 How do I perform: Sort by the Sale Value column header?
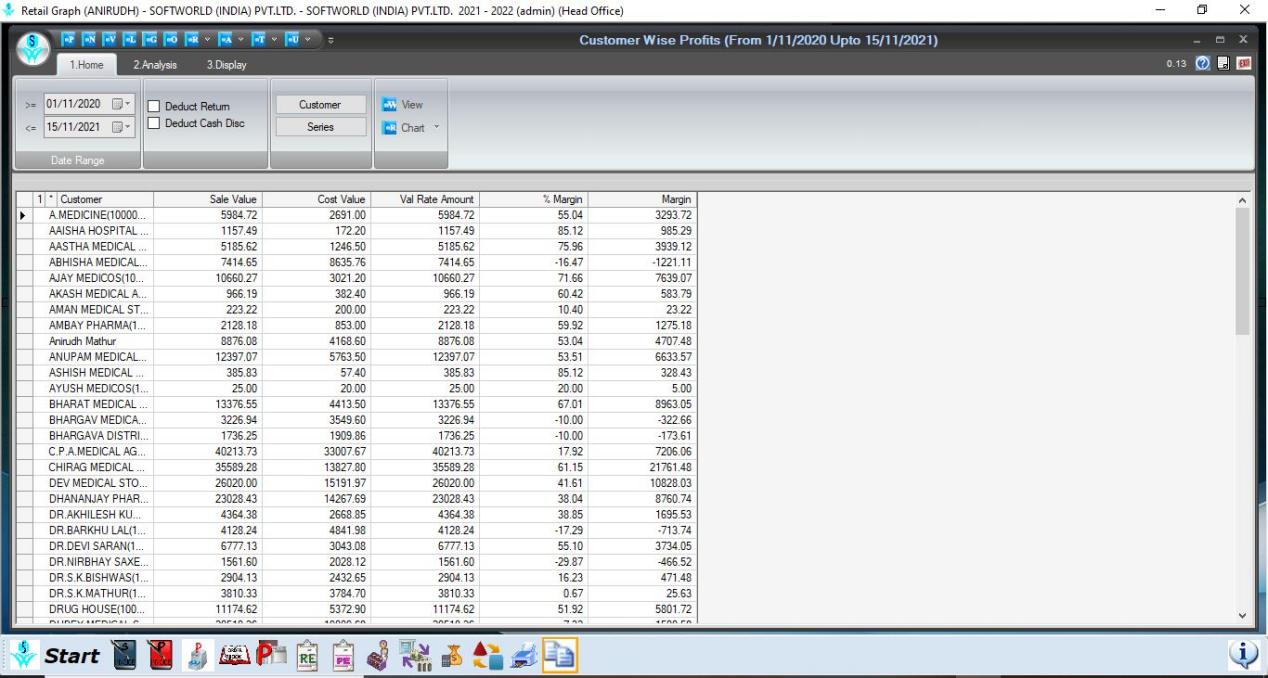point(207,199)
